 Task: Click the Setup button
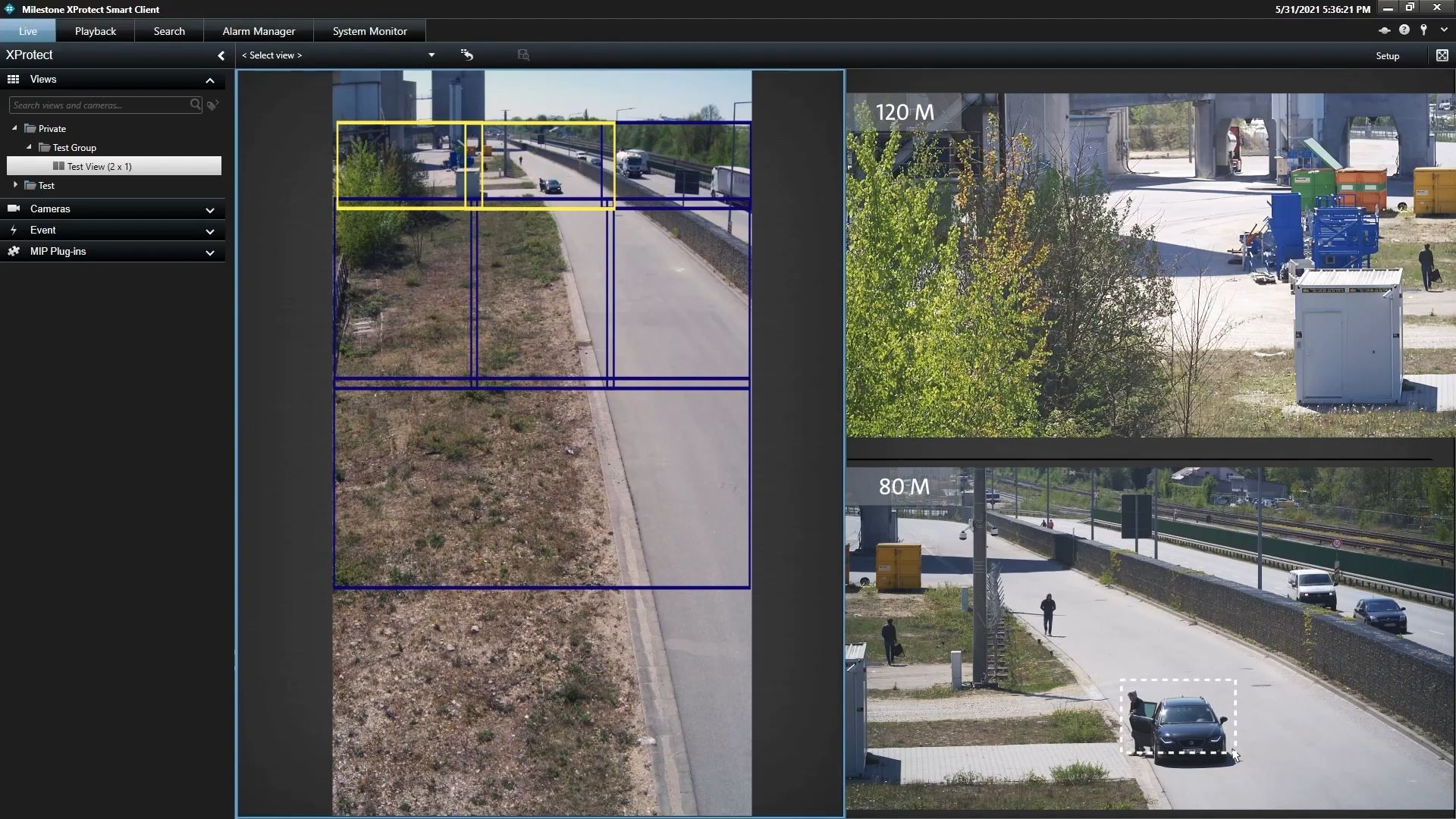point(1389,55)
